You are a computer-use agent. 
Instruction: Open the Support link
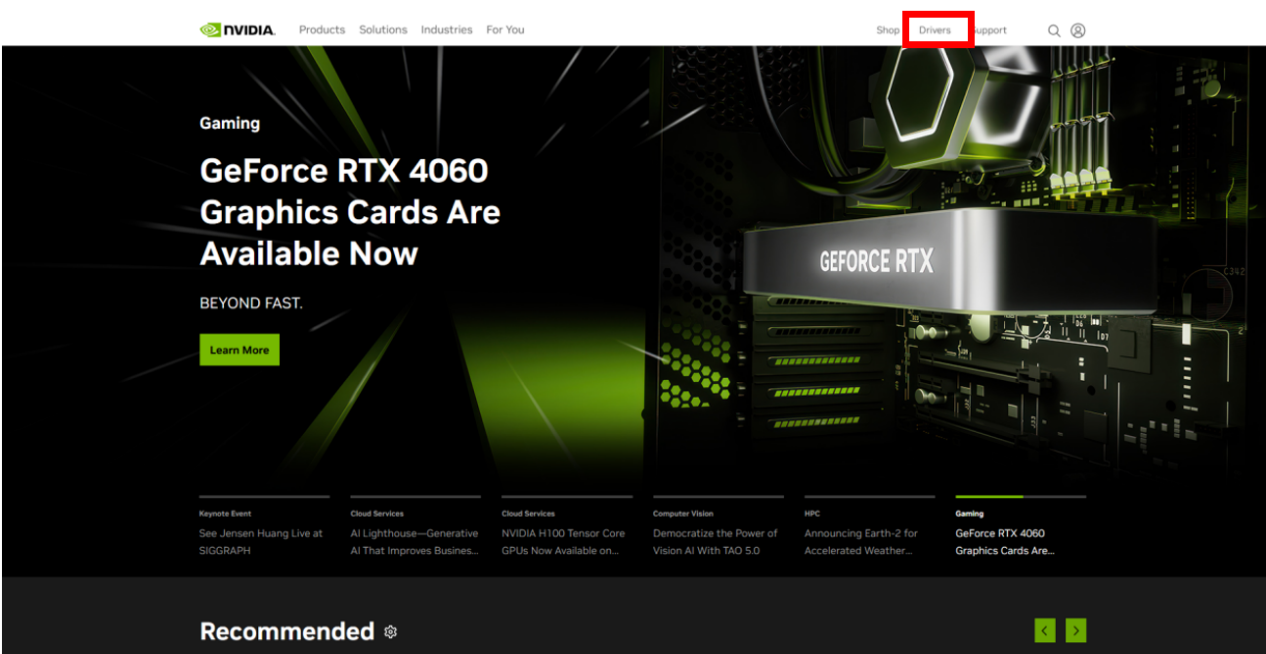[x=990, y=30]
